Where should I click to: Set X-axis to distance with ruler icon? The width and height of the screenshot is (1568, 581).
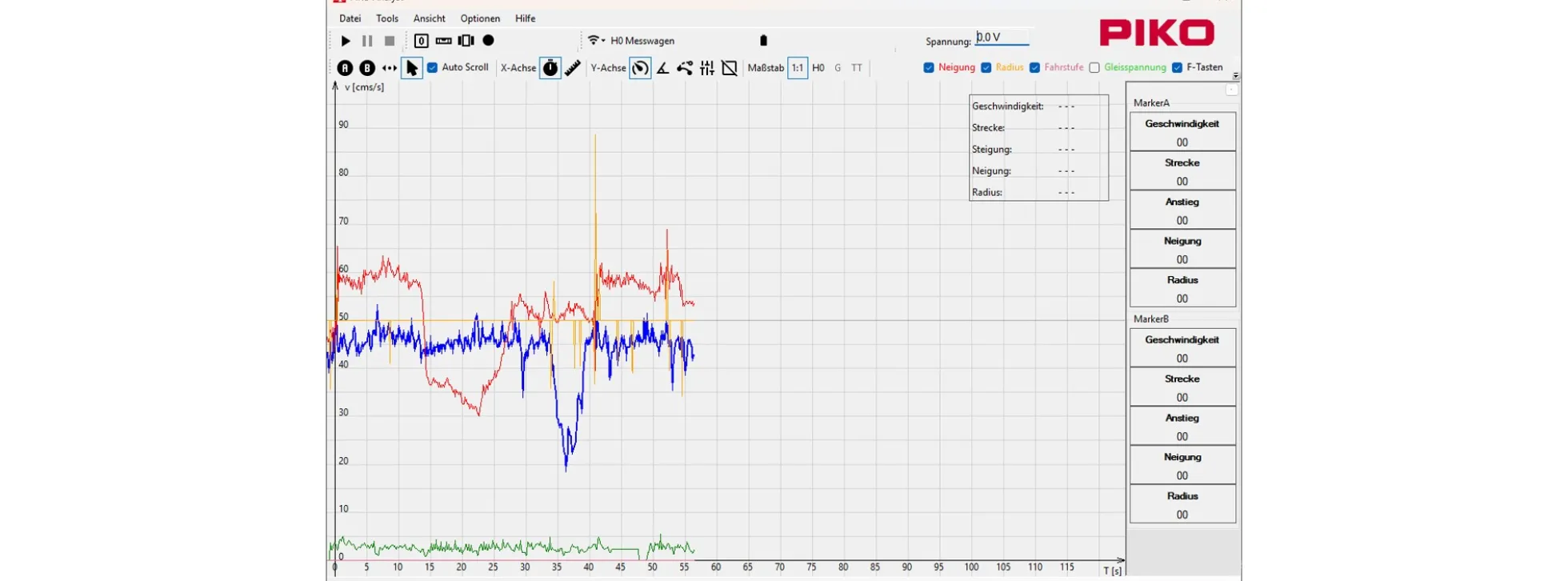click(573, 68)
